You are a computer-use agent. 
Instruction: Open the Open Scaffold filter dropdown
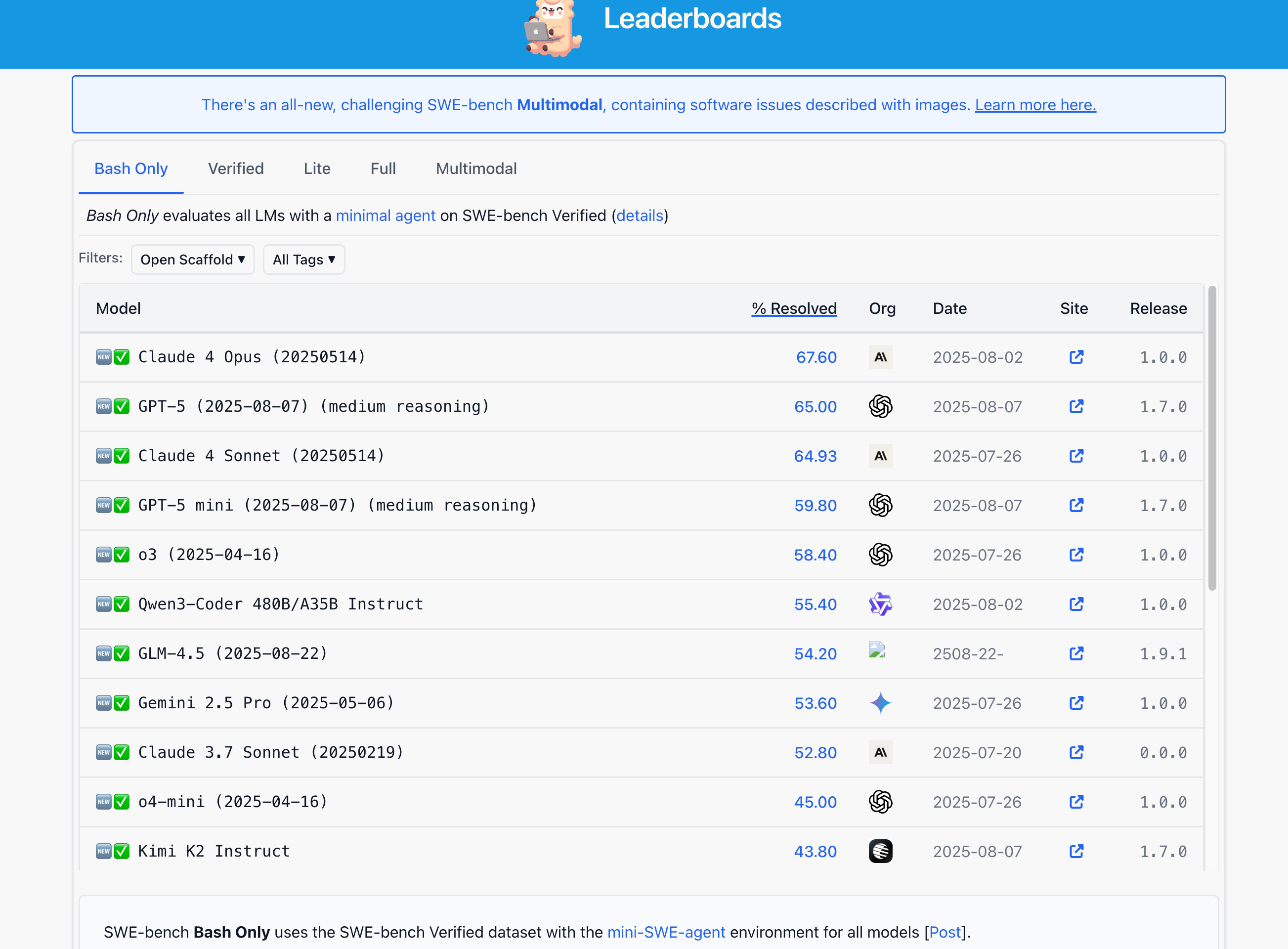(192, 259)
